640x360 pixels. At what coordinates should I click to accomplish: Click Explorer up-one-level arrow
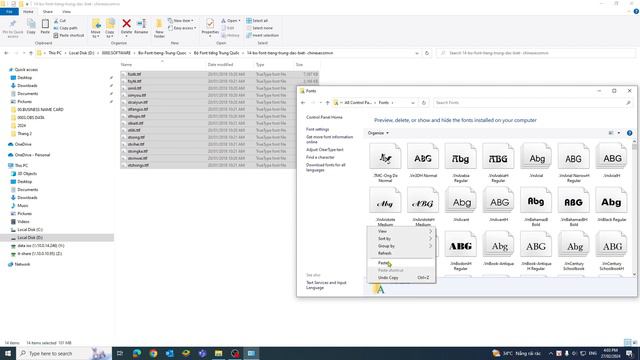coord(31,53)
